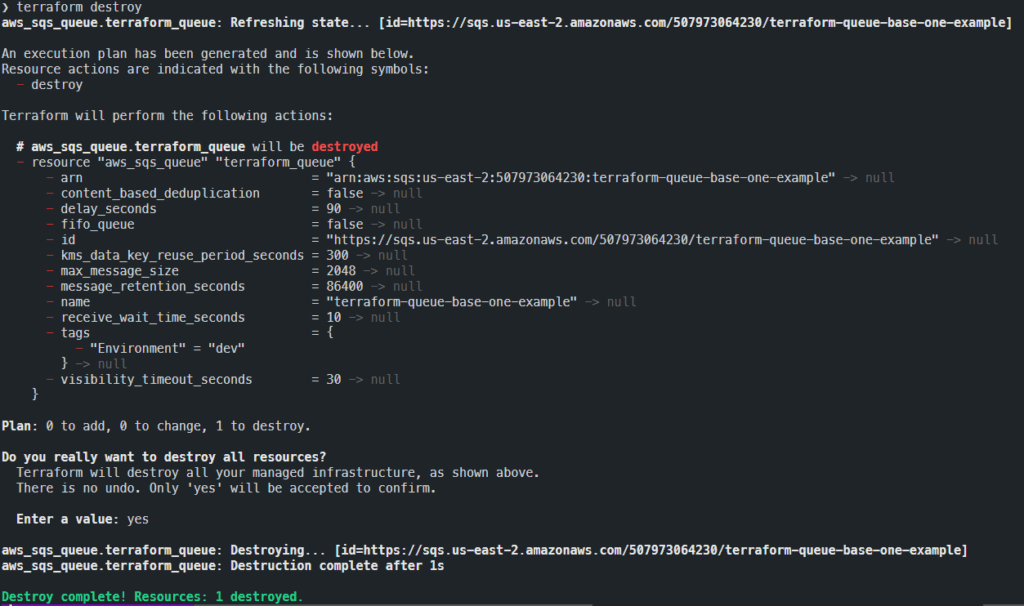Screen dimensions: 1024x606
Task: Click the 'max_message_size' attribute
Action: pos(120,271)
